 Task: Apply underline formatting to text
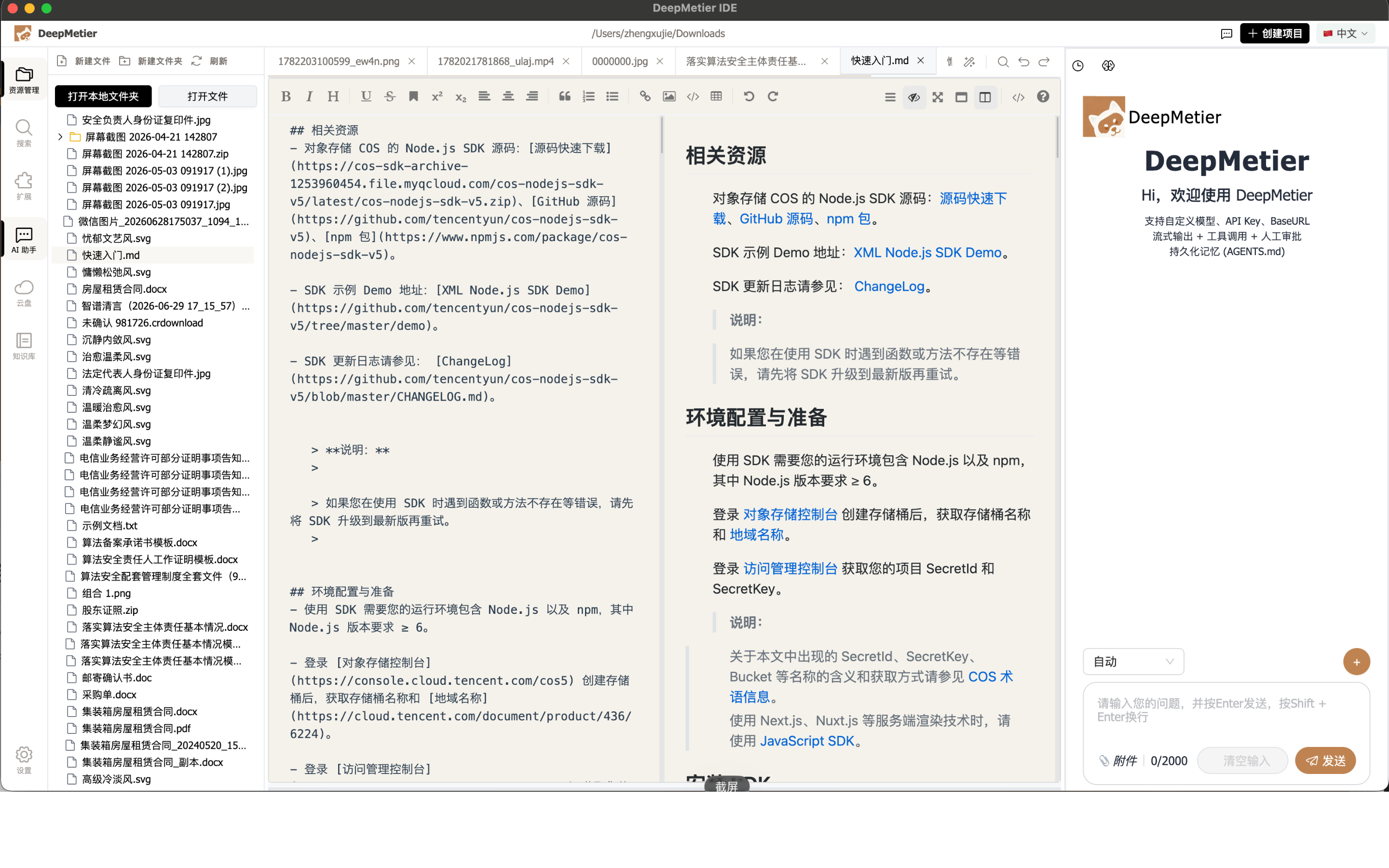click(366, 96)
